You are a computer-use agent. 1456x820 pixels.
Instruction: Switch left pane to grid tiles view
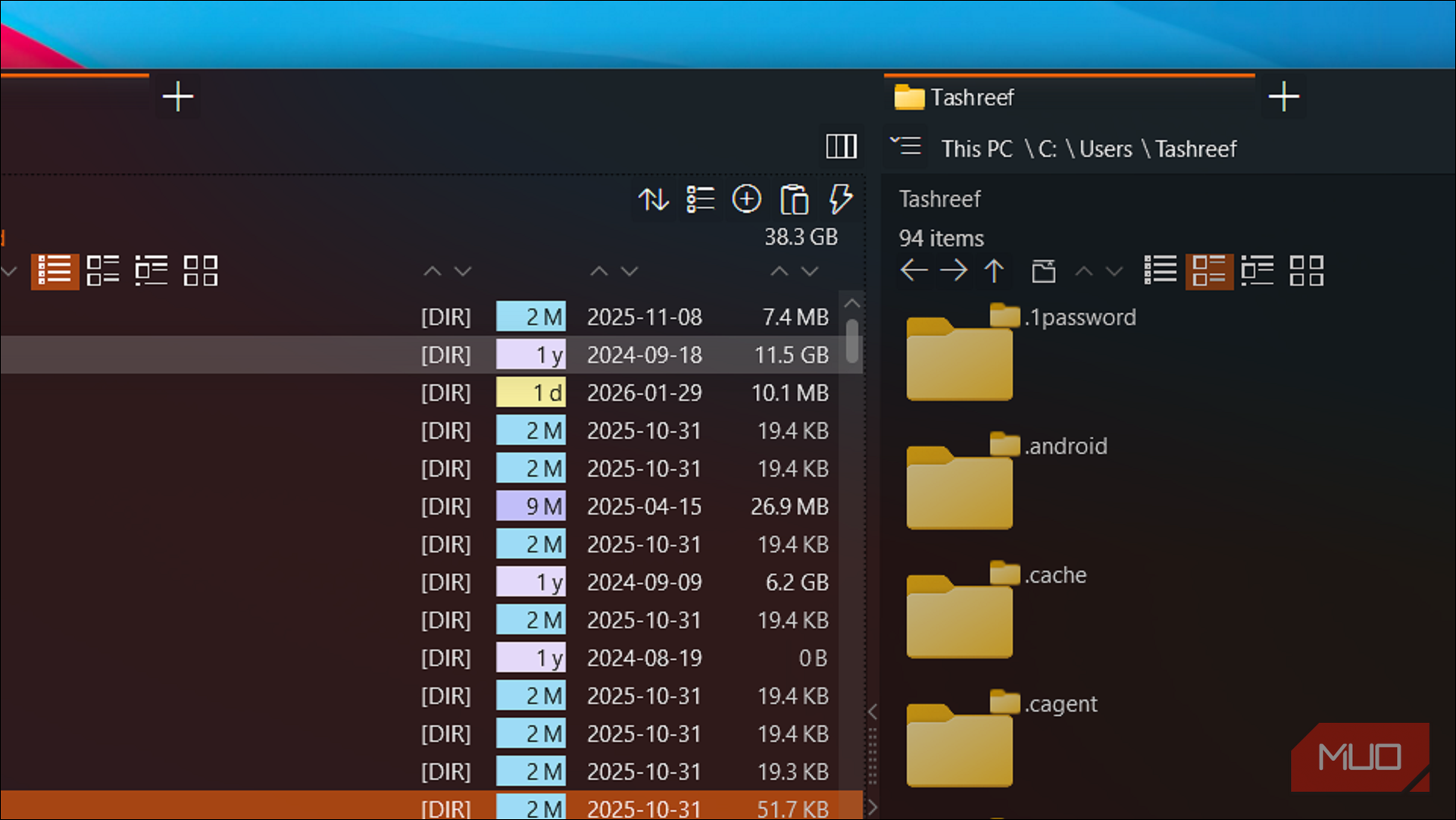201,271
